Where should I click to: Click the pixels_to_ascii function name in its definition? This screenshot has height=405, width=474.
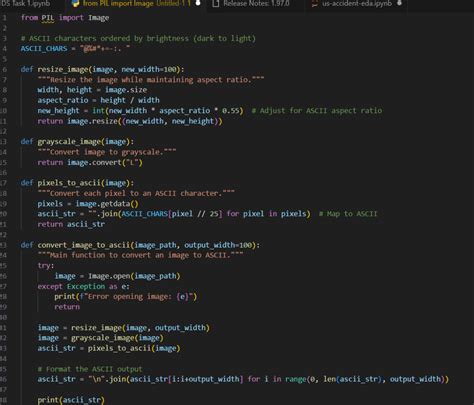(69, 183)
